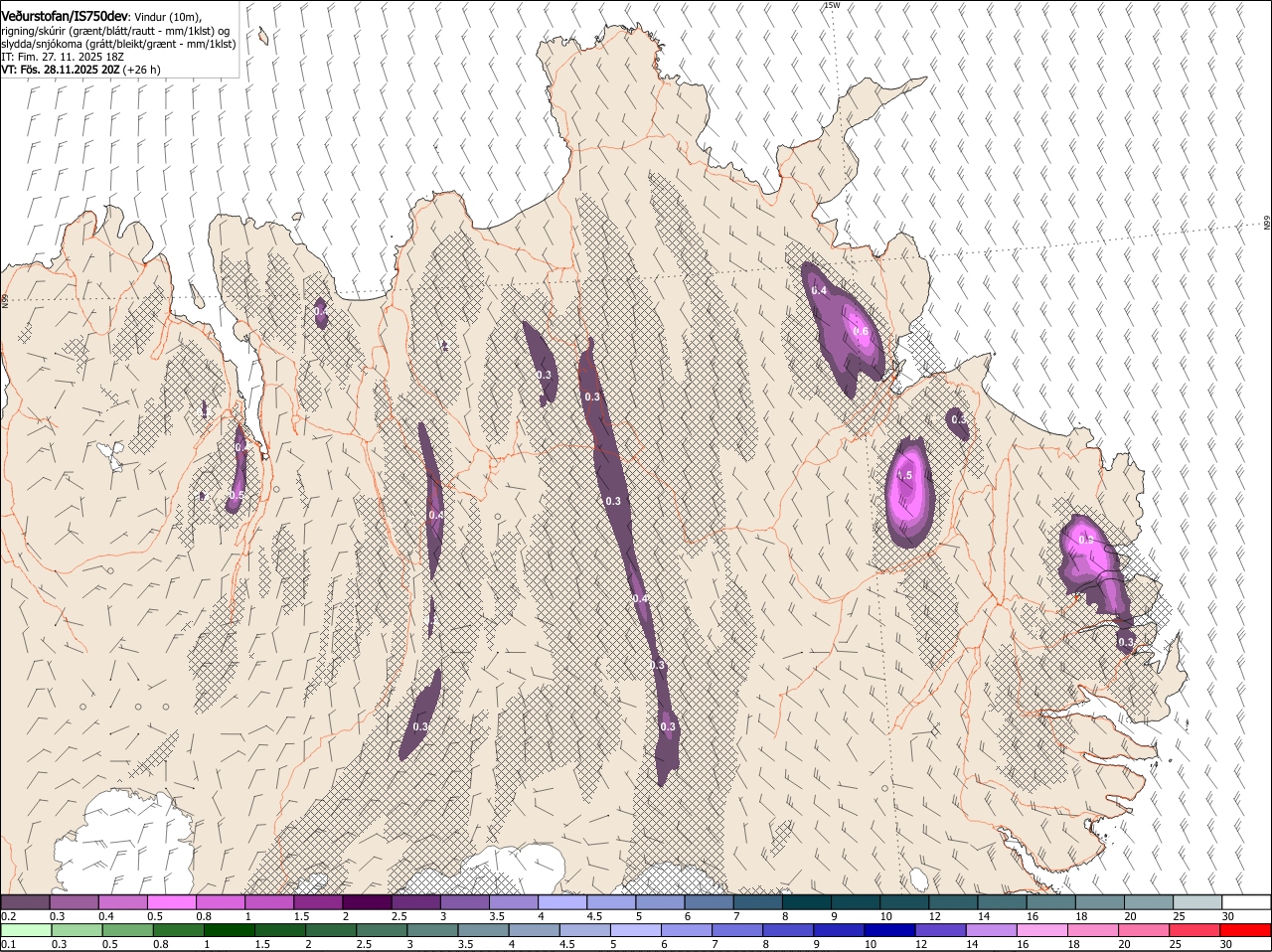The image size is (1272, 952).
Task: Click the northeast purple blob labeled 0.4
Action: 844,328
